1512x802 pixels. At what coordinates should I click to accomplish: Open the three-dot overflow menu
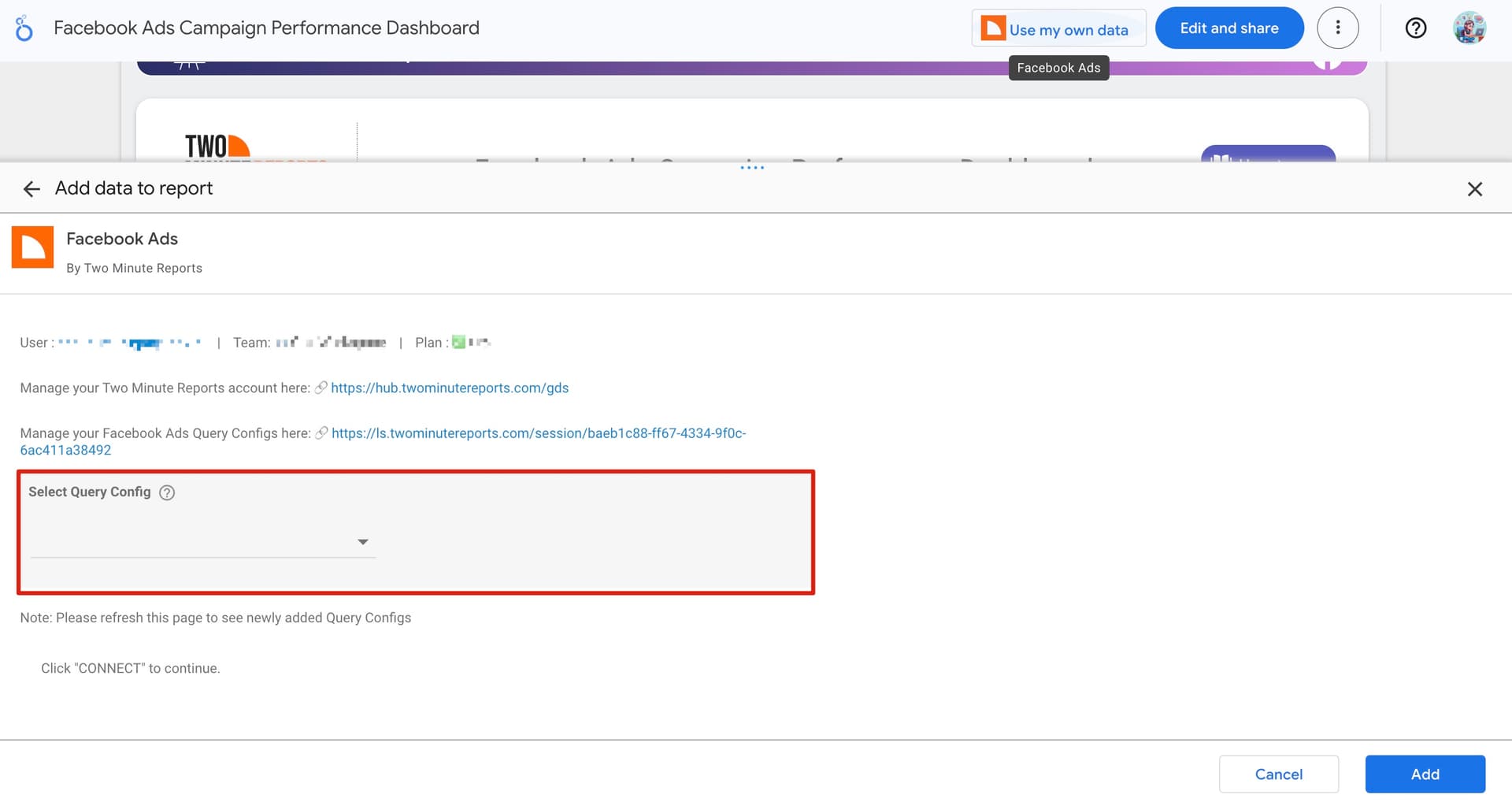coord(1337,28)
